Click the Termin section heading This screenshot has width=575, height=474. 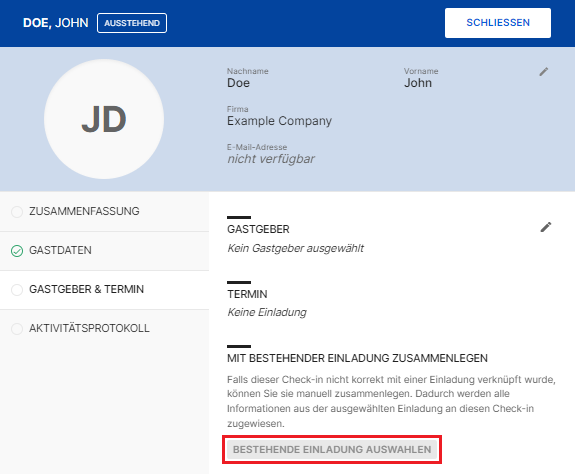[247, 294]
